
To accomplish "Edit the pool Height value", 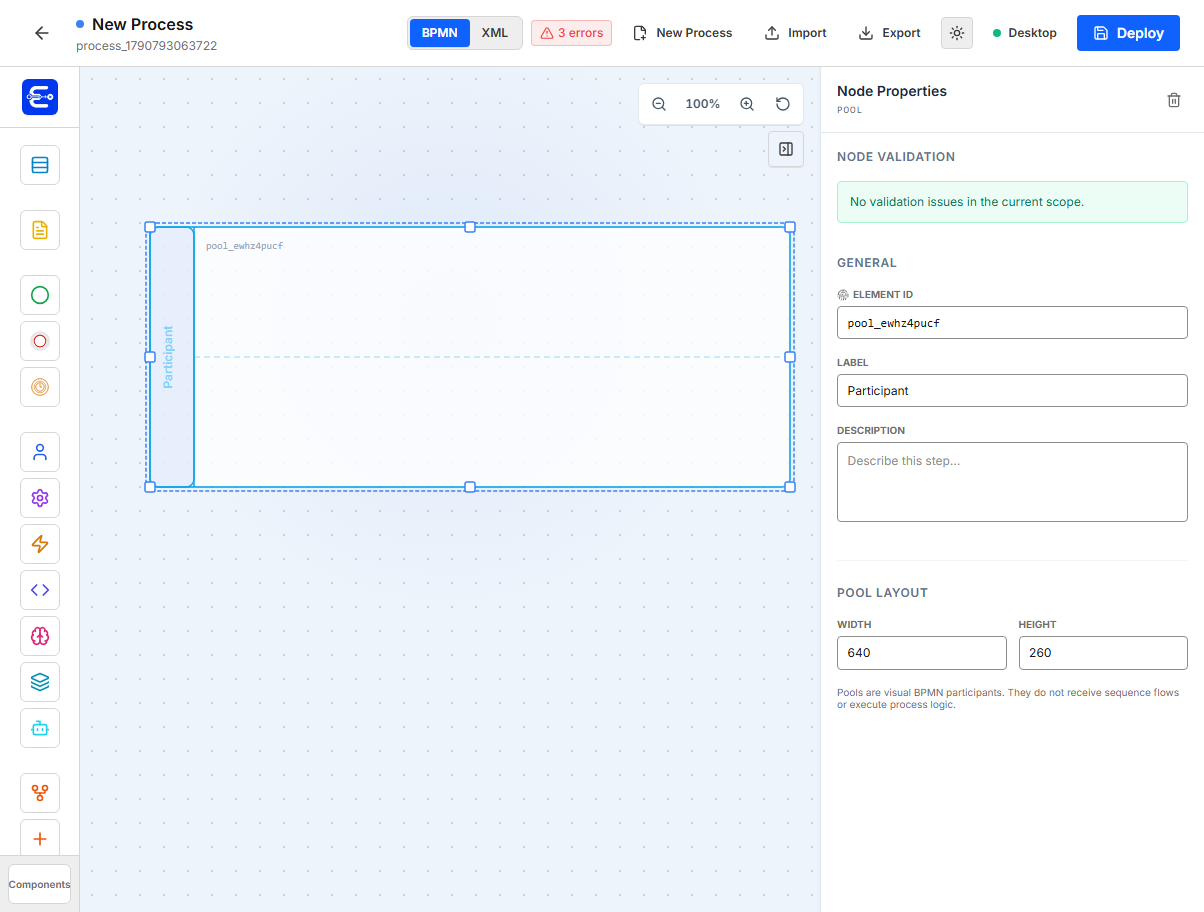I will (x=1103, y=653).
